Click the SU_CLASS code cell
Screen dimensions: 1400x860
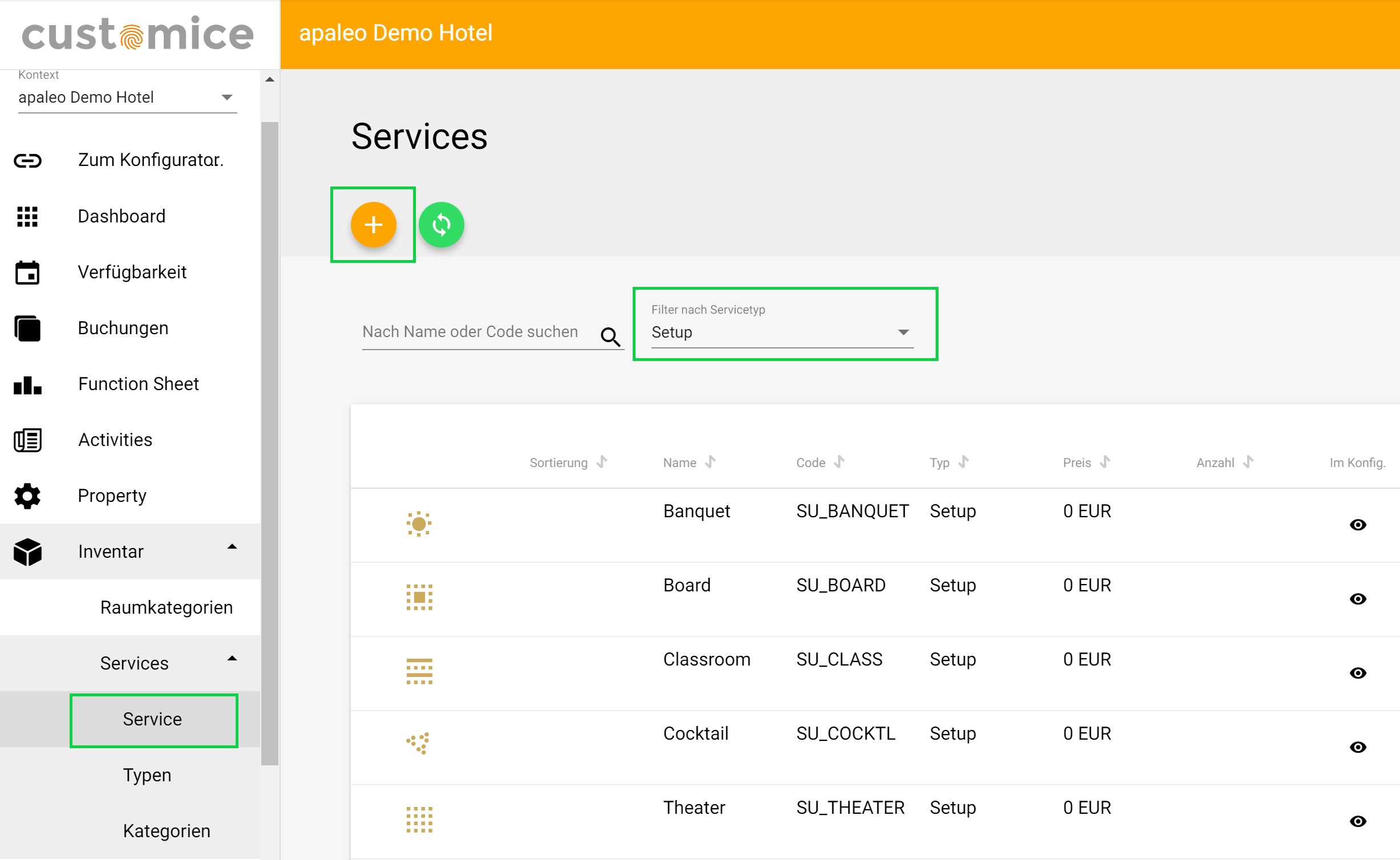pyautogui.click(x=839, y=659)
